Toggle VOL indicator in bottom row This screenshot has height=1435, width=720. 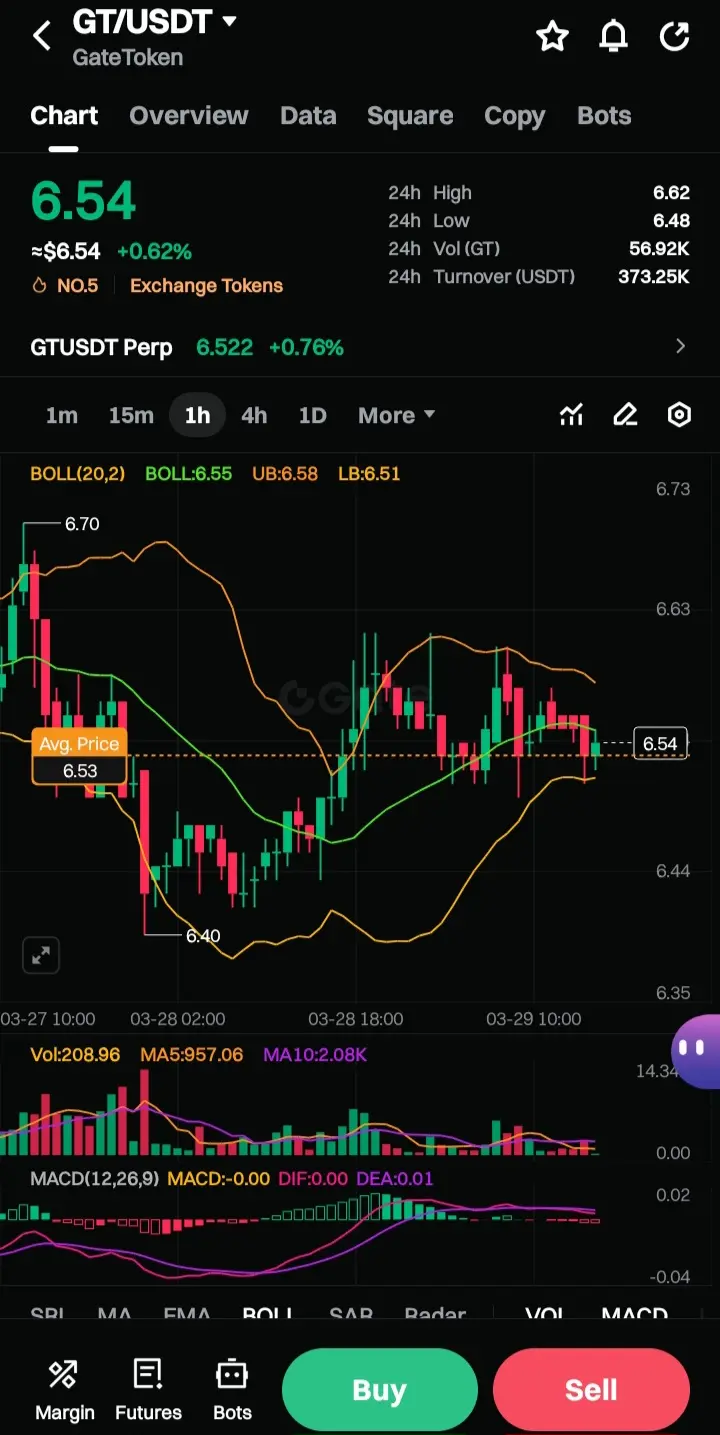pos(546,1314)
